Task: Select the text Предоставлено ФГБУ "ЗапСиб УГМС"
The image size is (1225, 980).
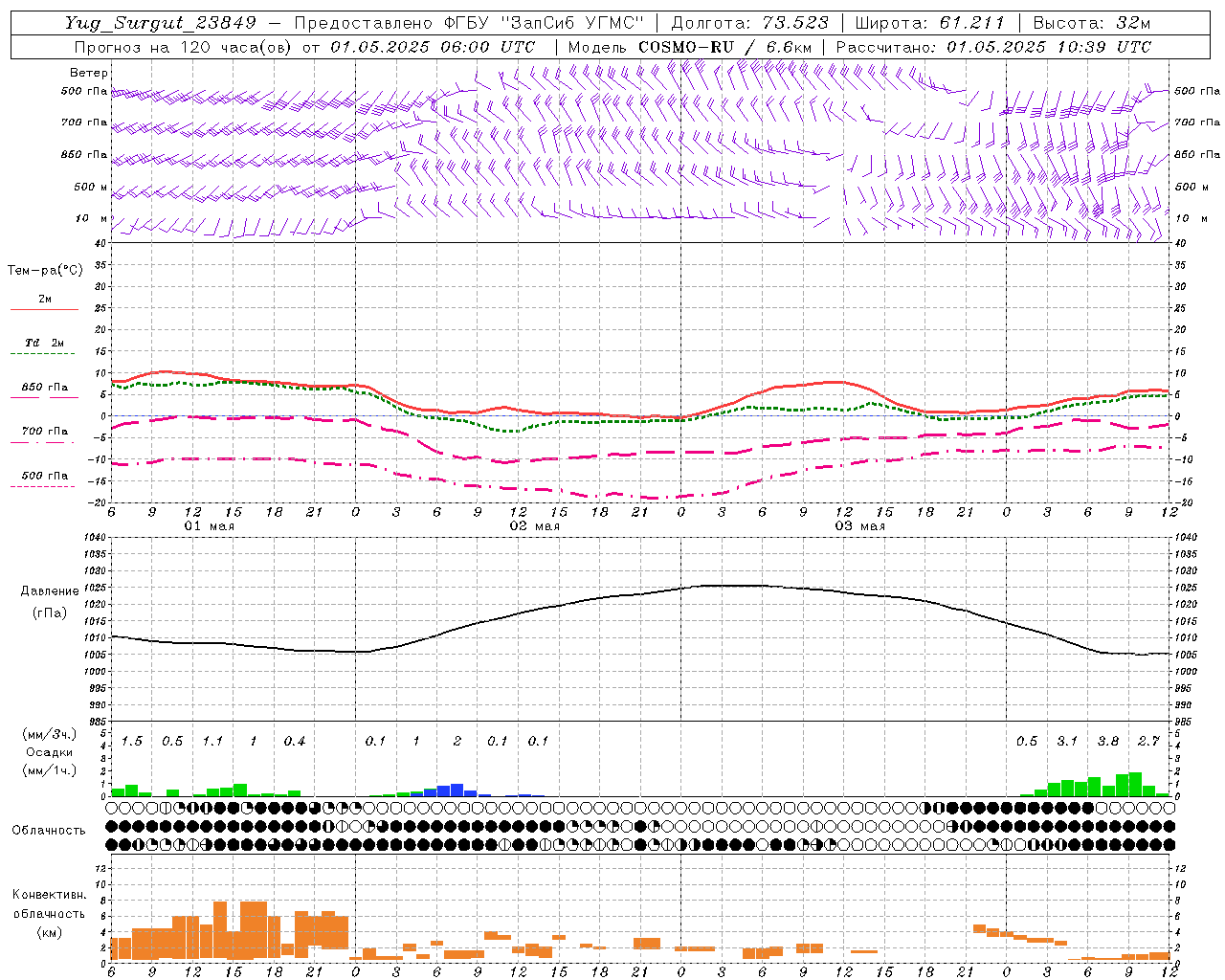Action: pyautogui.click(x=469, y=23)
